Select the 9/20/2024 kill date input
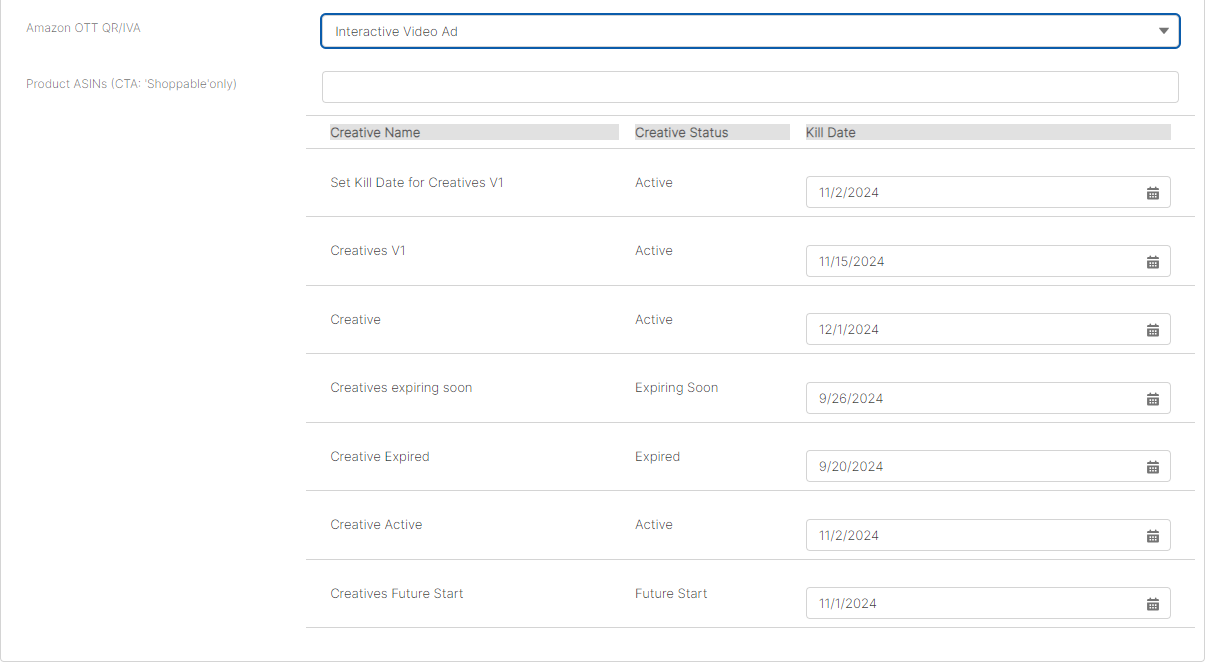The height and width of the screenshot is (665, 1206). [970, 467]
